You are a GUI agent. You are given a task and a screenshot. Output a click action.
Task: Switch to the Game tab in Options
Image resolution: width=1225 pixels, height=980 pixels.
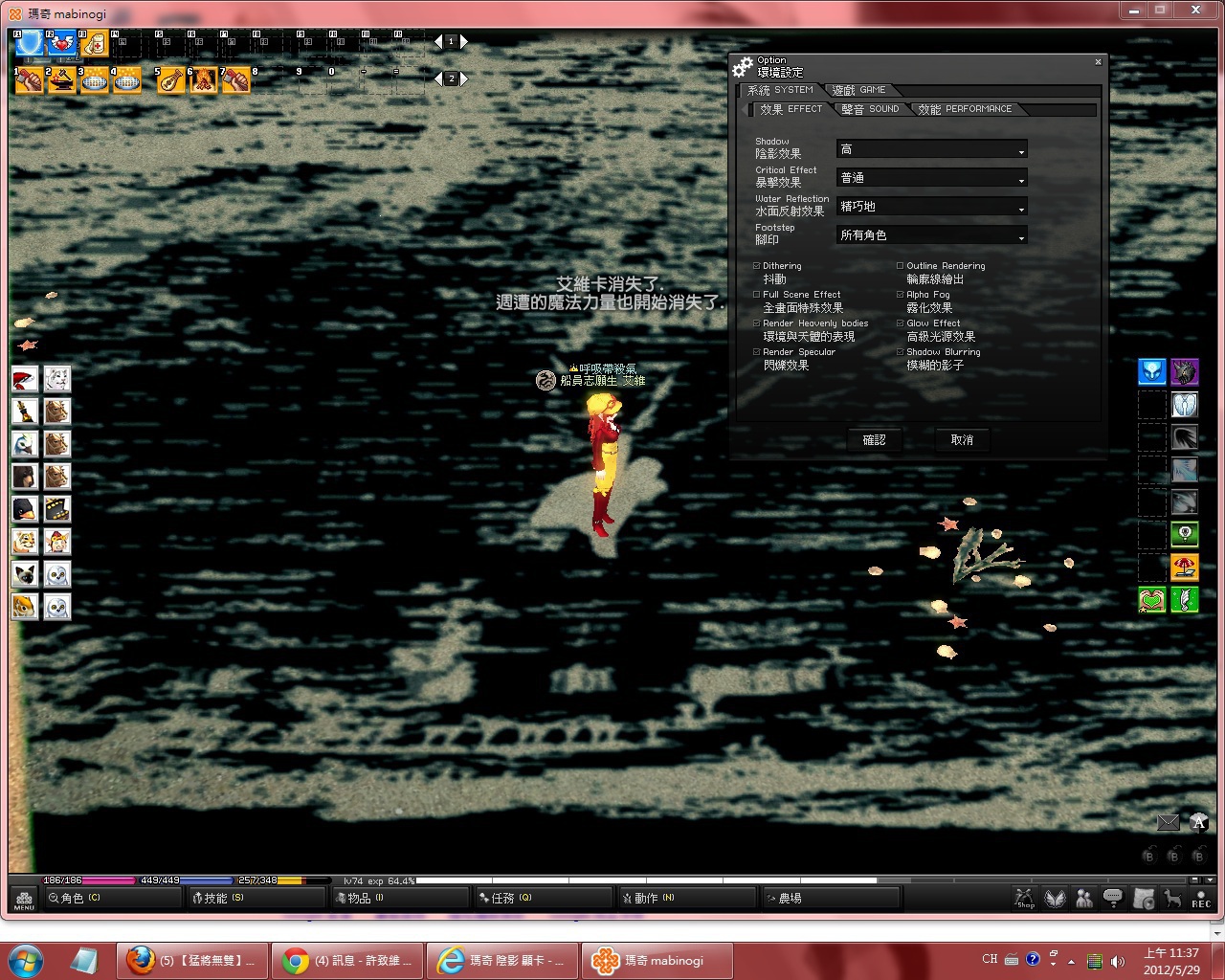coord(858,90)
